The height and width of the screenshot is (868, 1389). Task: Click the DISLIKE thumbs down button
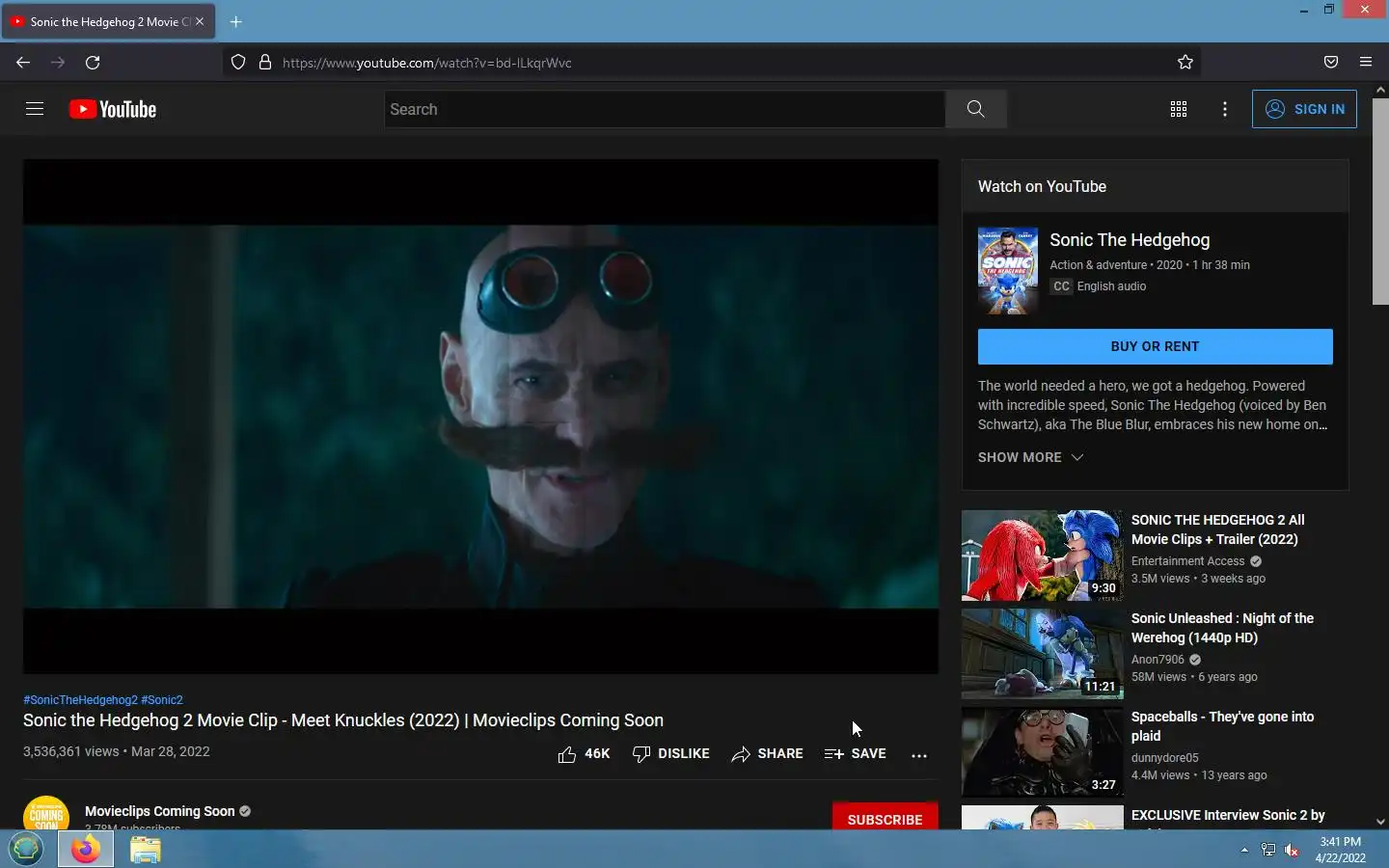[x=670, y=754]
